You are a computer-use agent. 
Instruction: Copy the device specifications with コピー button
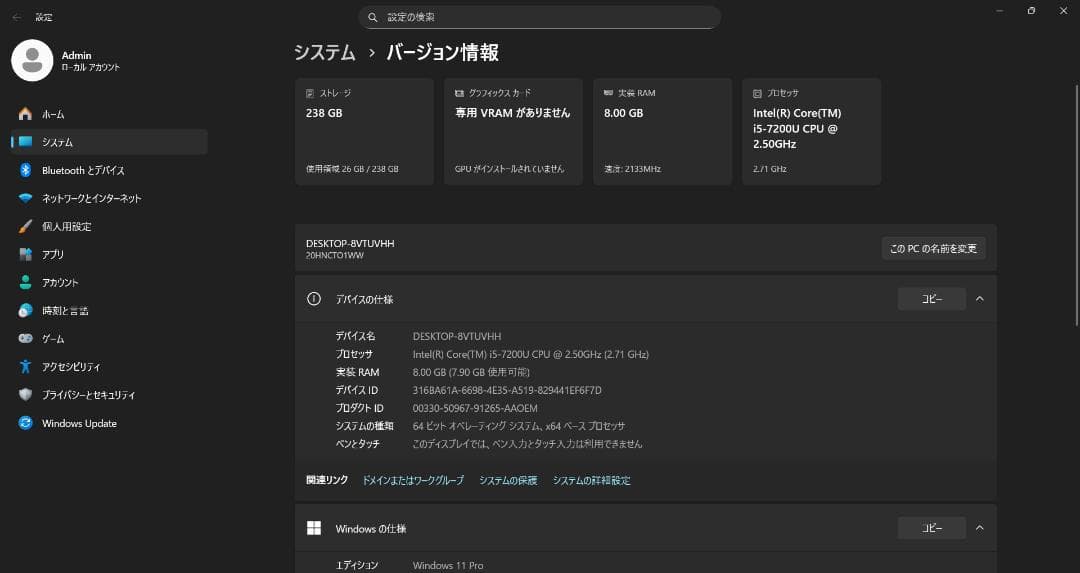click(931, 299)
